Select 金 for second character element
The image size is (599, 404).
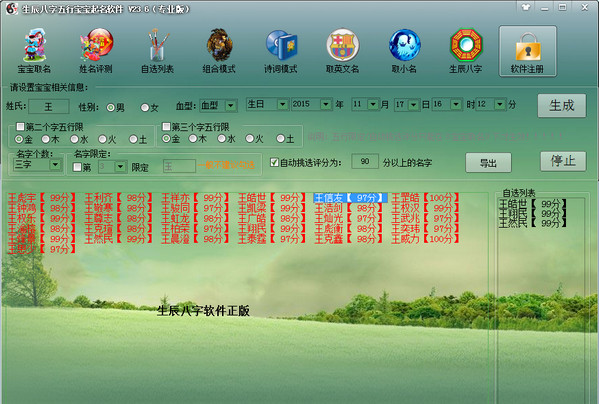18,139
